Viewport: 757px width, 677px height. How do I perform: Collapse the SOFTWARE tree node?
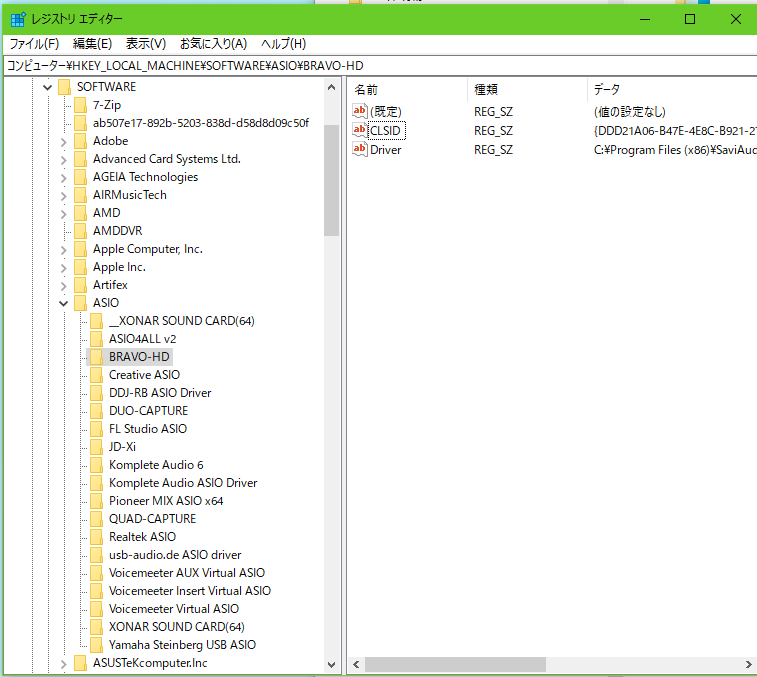(47, 87)
